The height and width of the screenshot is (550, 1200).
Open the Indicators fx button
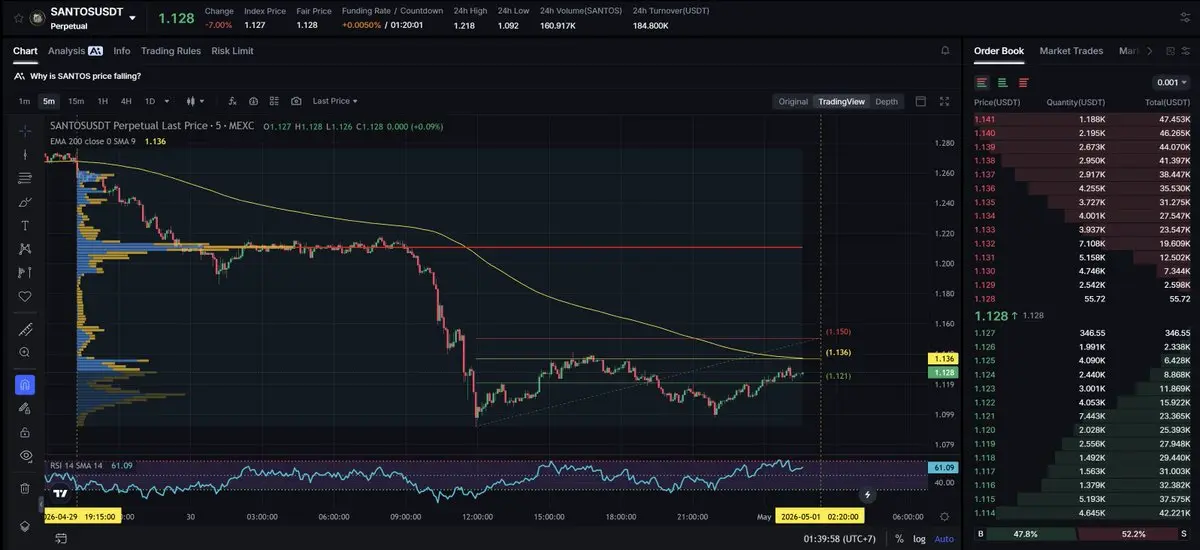click(x=232, y=101)
